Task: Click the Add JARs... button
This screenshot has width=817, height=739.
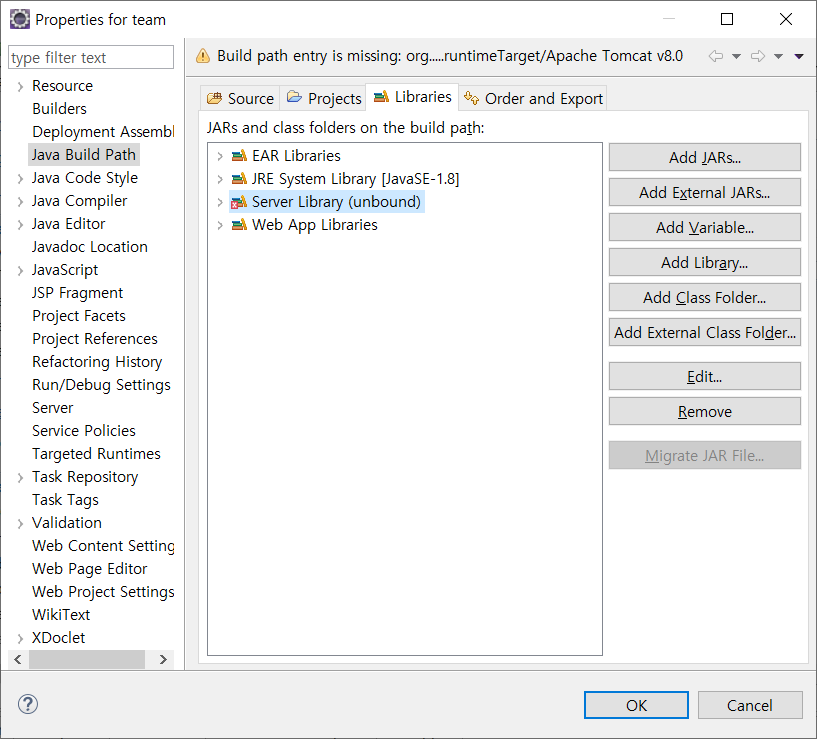Action: [x=704, y=157]
